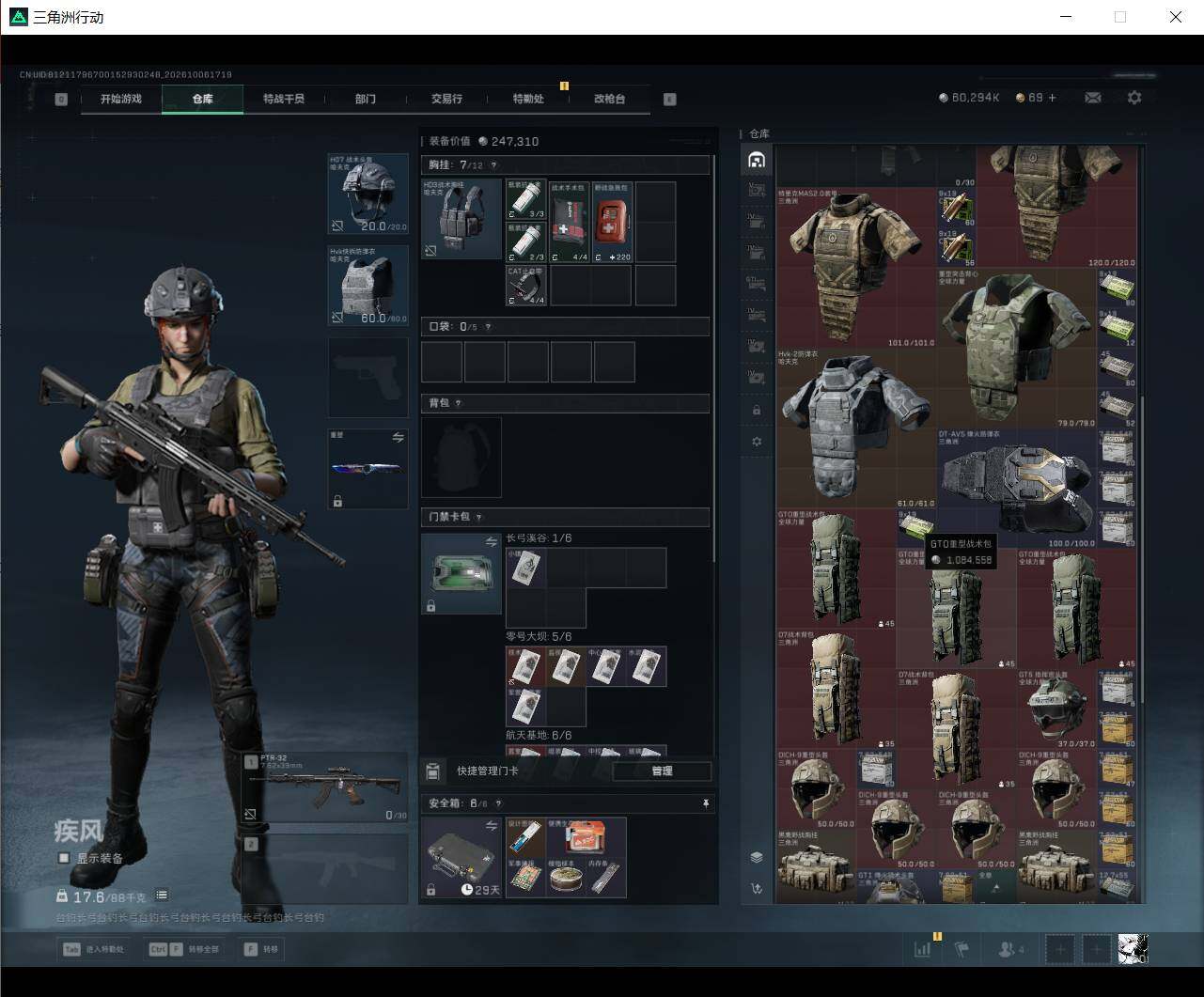Click the warehouse sidebar gear icon
Screen dimensions: 1204x997
(757, 442)
